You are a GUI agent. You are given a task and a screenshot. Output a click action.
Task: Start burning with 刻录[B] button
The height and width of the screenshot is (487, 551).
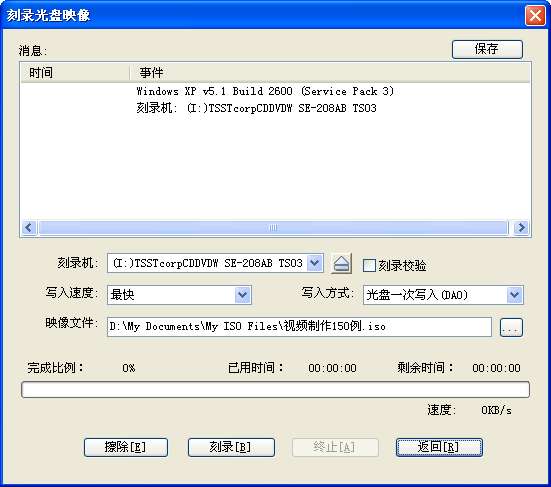(231, 447)
